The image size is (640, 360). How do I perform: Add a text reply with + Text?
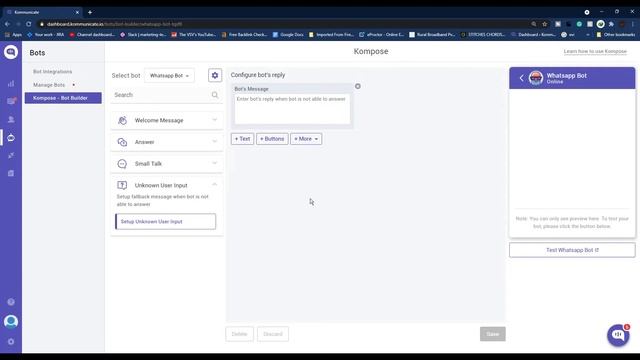coord(242,139)
